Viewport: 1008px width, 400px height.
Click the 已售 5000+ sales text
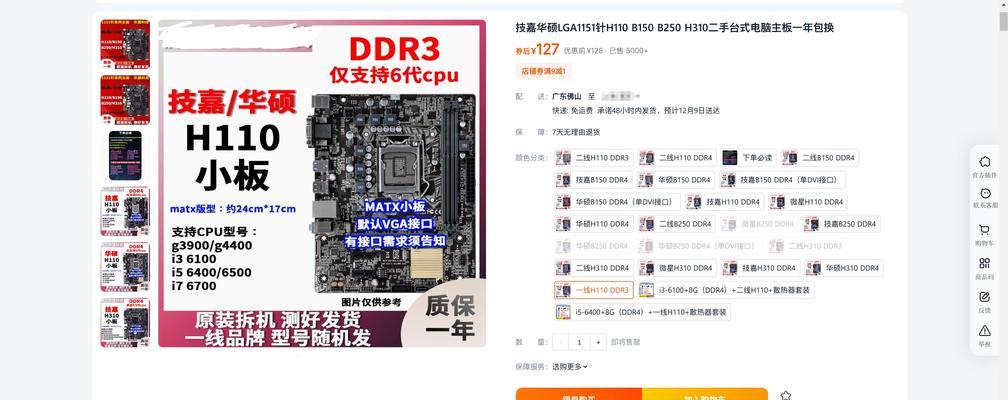point(628,50)
